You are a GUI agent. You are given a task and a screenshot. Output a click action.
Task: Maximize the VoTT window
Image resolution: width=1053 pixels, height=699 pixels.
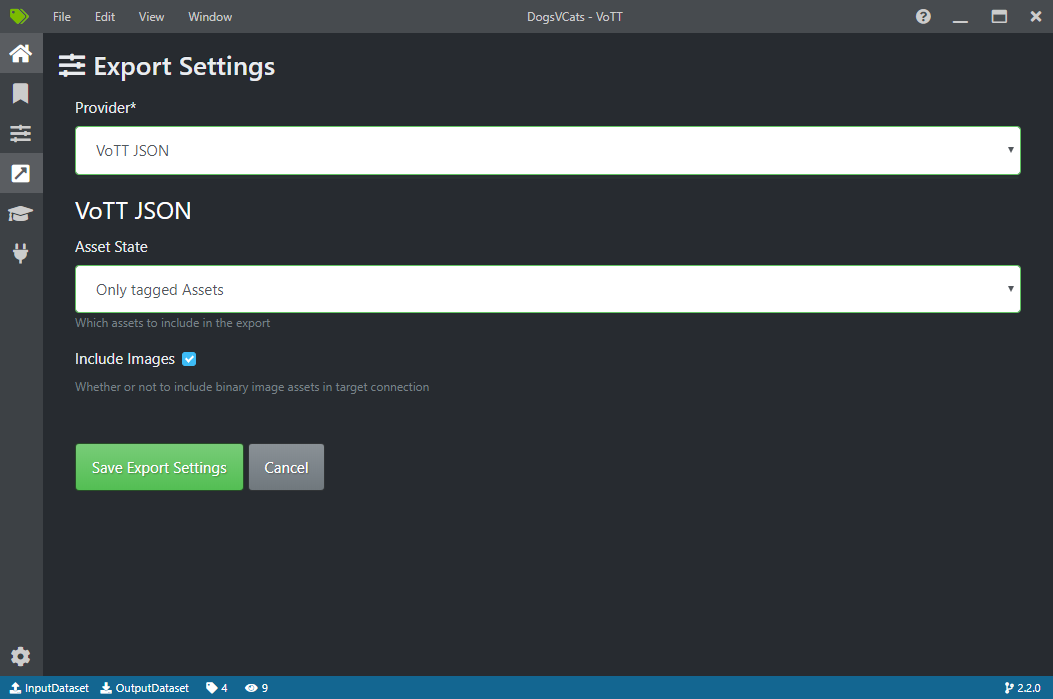999,17
